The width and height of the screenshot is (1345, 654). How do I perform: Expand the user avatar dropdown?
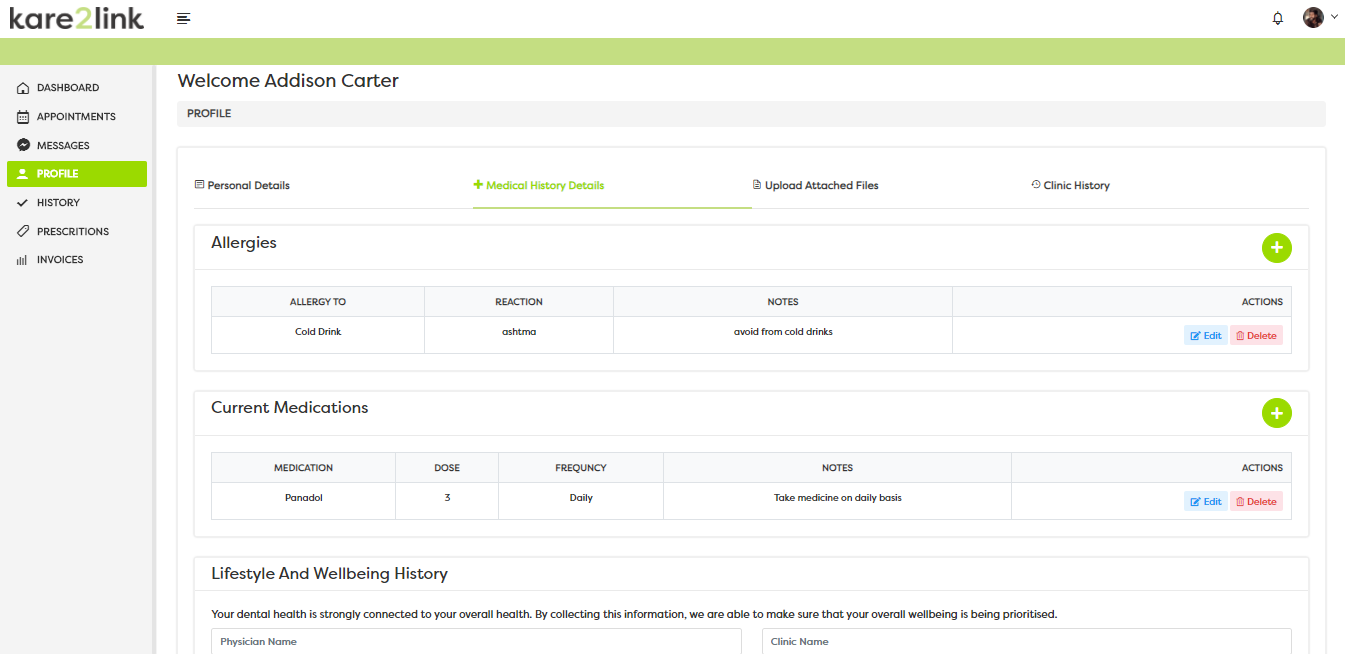[1319, 18]
